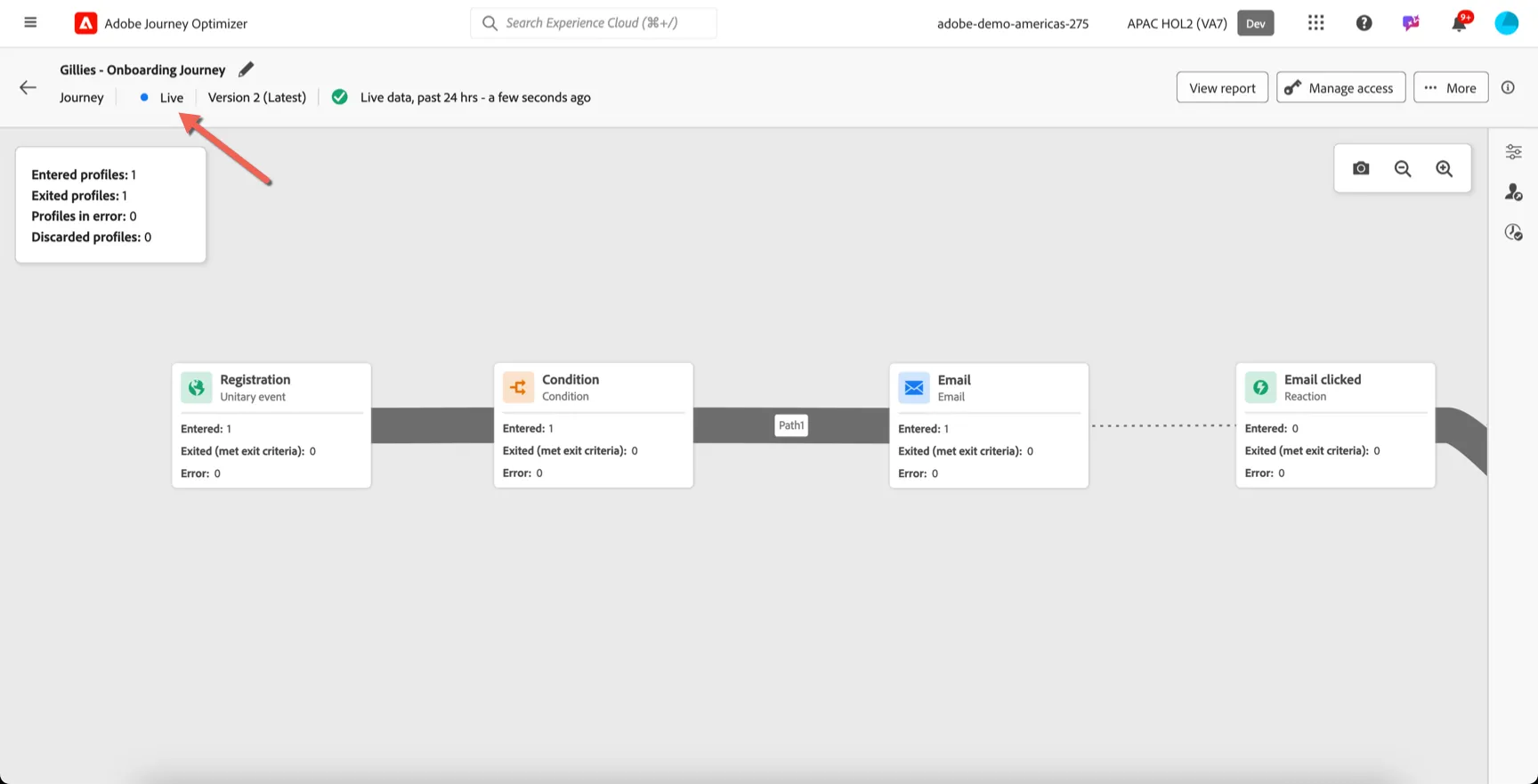Click the Reaction subtitle in Email clicked

coord(1305,397)
